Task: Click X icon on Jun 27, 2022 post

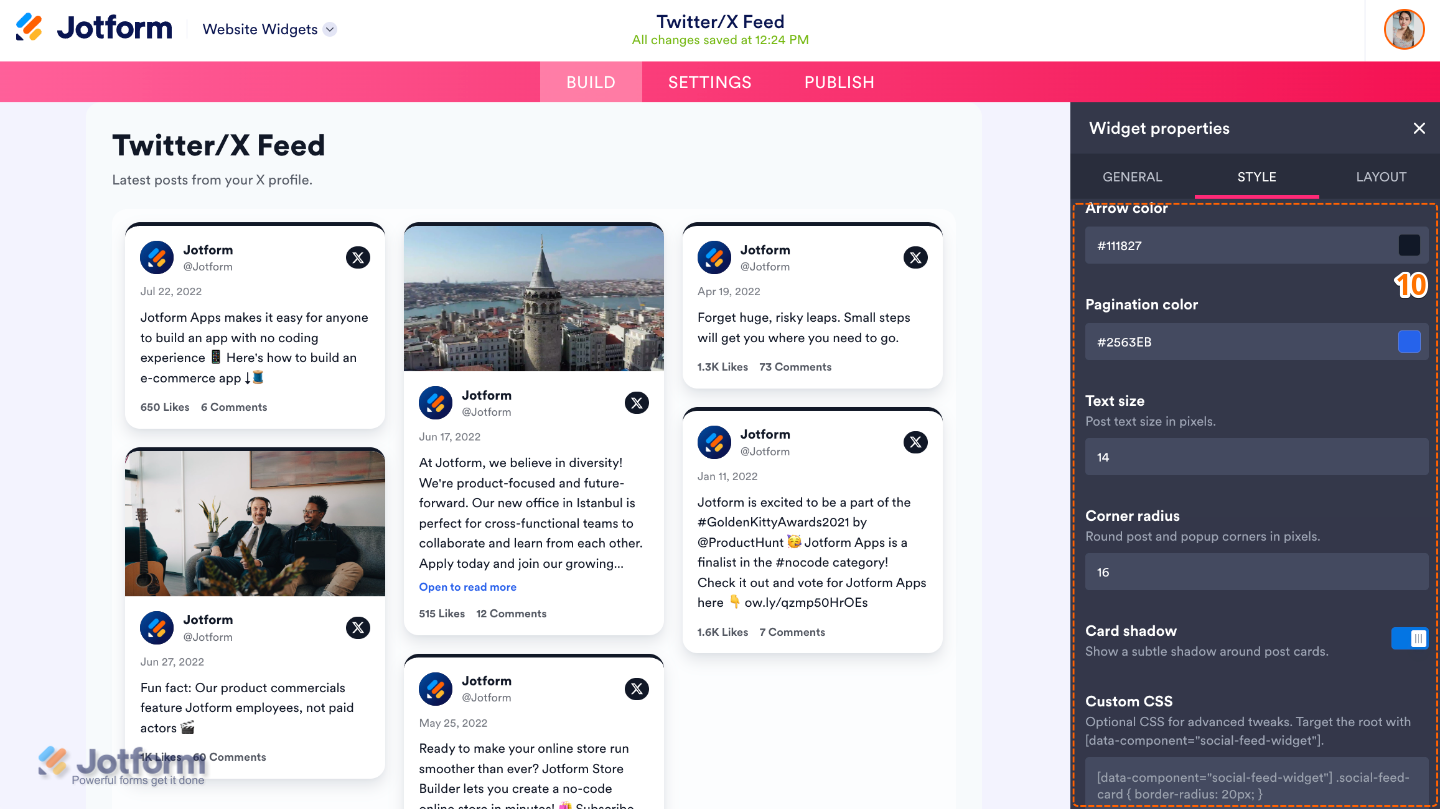Action: 358,627
